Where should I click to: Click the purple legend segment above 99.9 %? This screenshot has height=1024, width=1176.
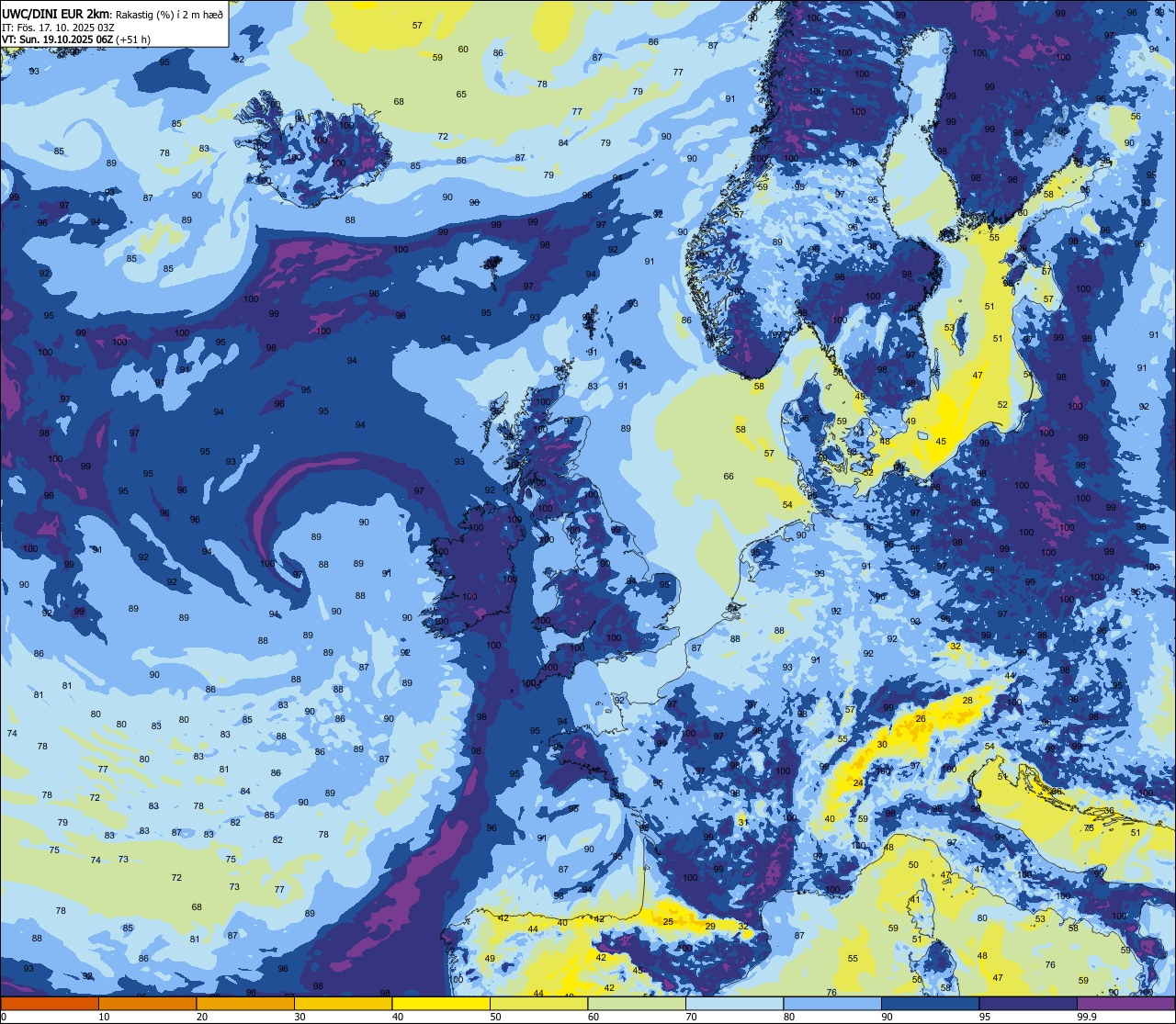pyautogui.click(x=1126, y=1003)
